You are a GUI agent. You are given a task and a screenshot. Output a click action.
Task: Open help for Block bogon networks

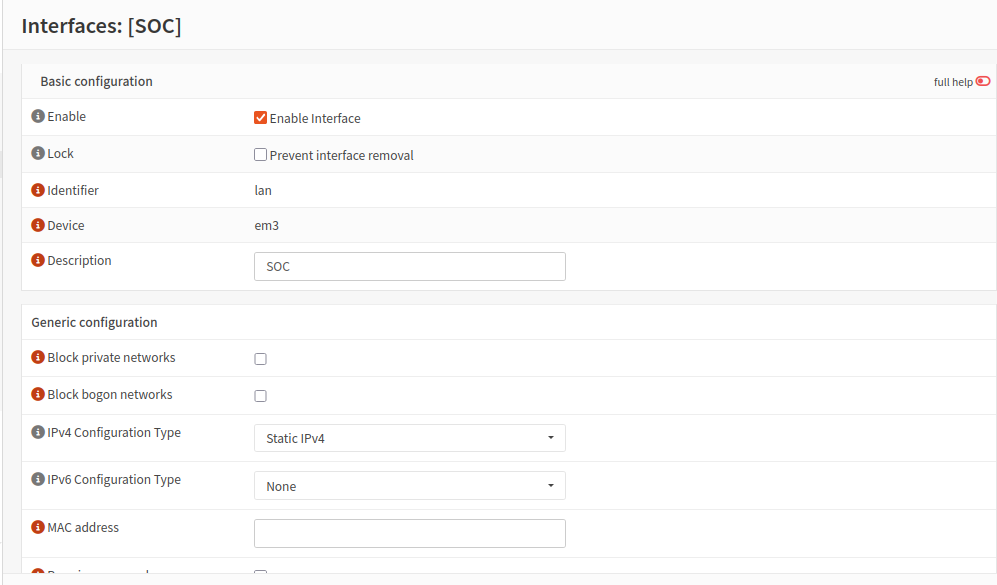(x=39, y=395)
